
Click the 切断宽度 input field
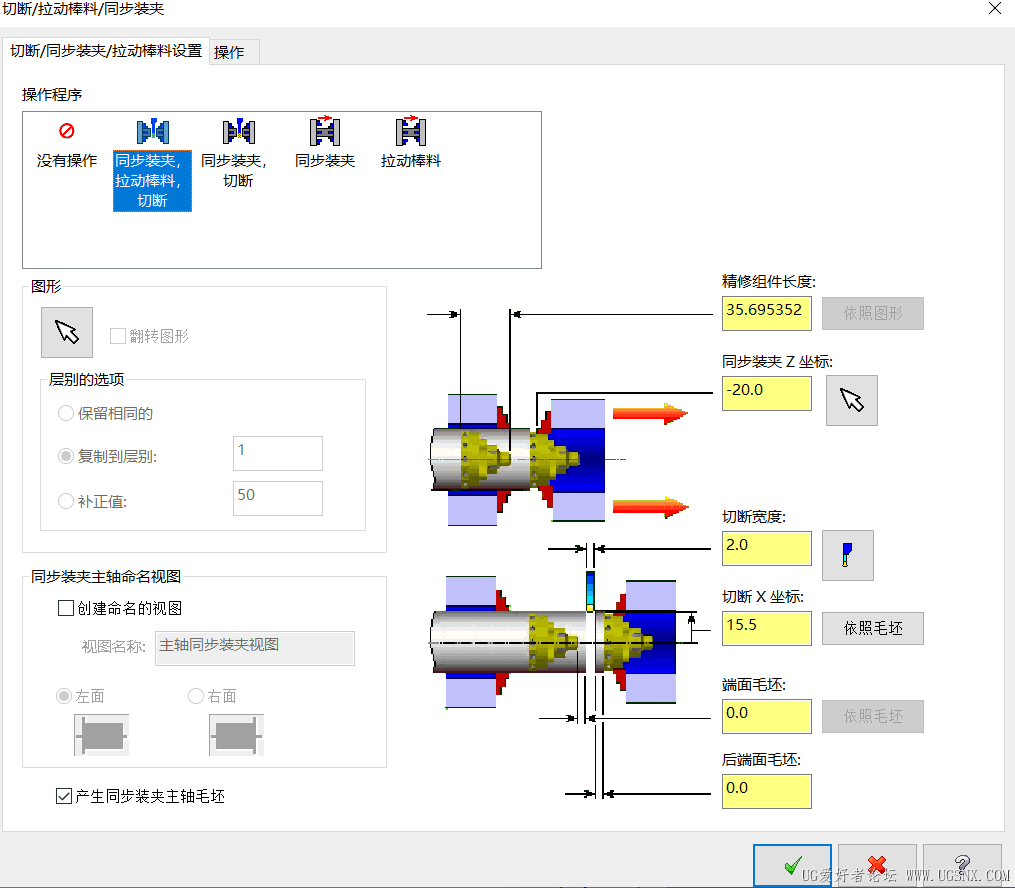[766, 548]
